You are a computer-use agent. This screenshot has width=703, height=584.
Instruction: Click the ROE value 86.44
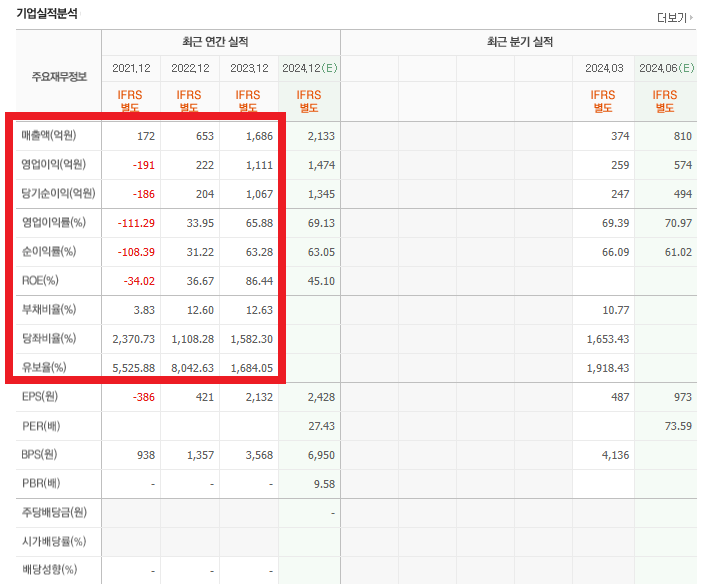[259, 281]
